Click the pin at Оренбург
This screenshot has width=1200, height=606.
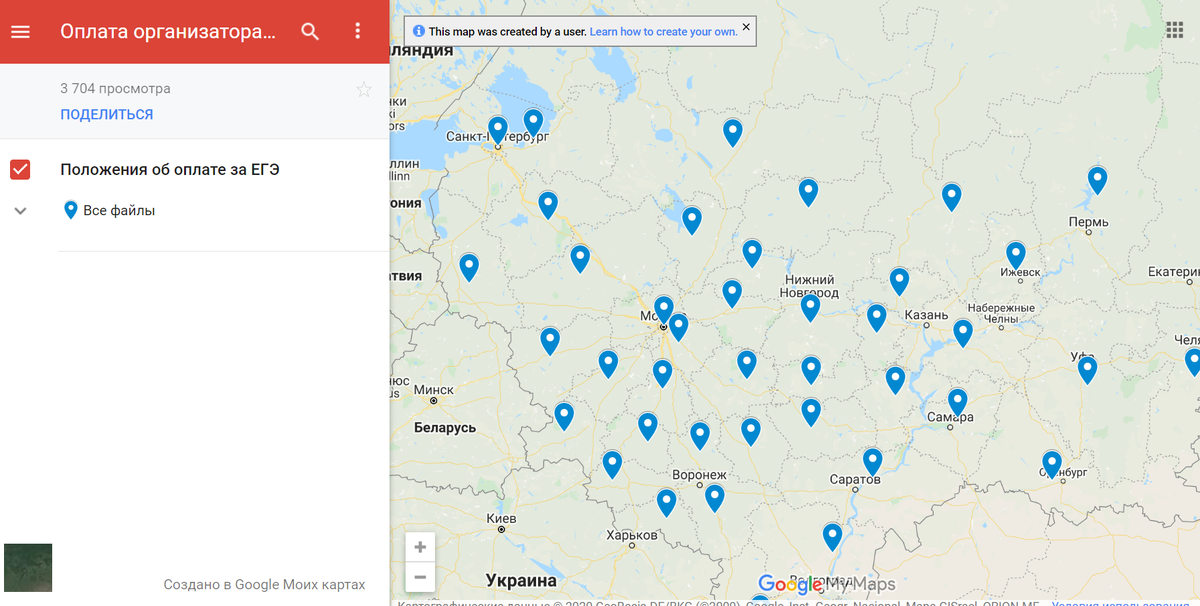click(1051, 464)
